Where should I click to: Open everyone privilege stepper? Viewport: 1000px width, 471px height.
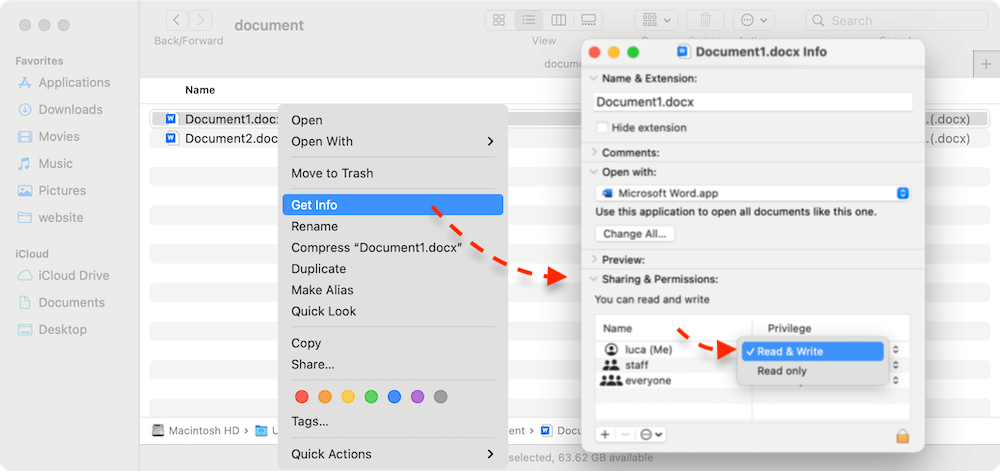click(x=895, y=380)
